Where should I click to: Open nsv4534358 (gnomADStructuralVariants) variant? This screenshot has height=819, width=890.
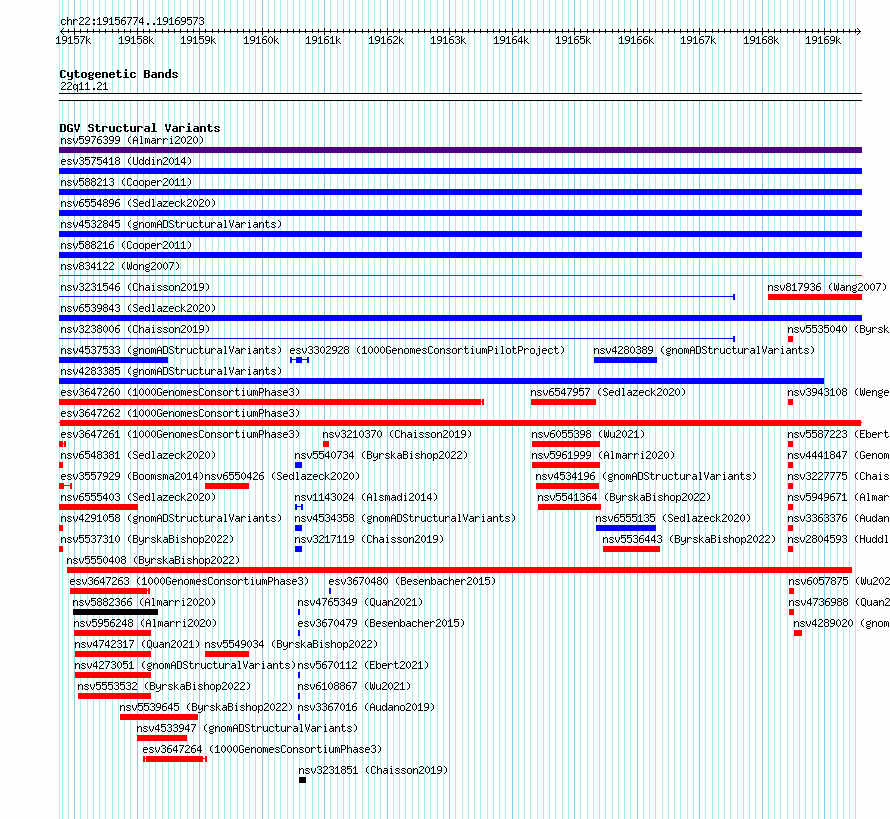click(405, 518)
